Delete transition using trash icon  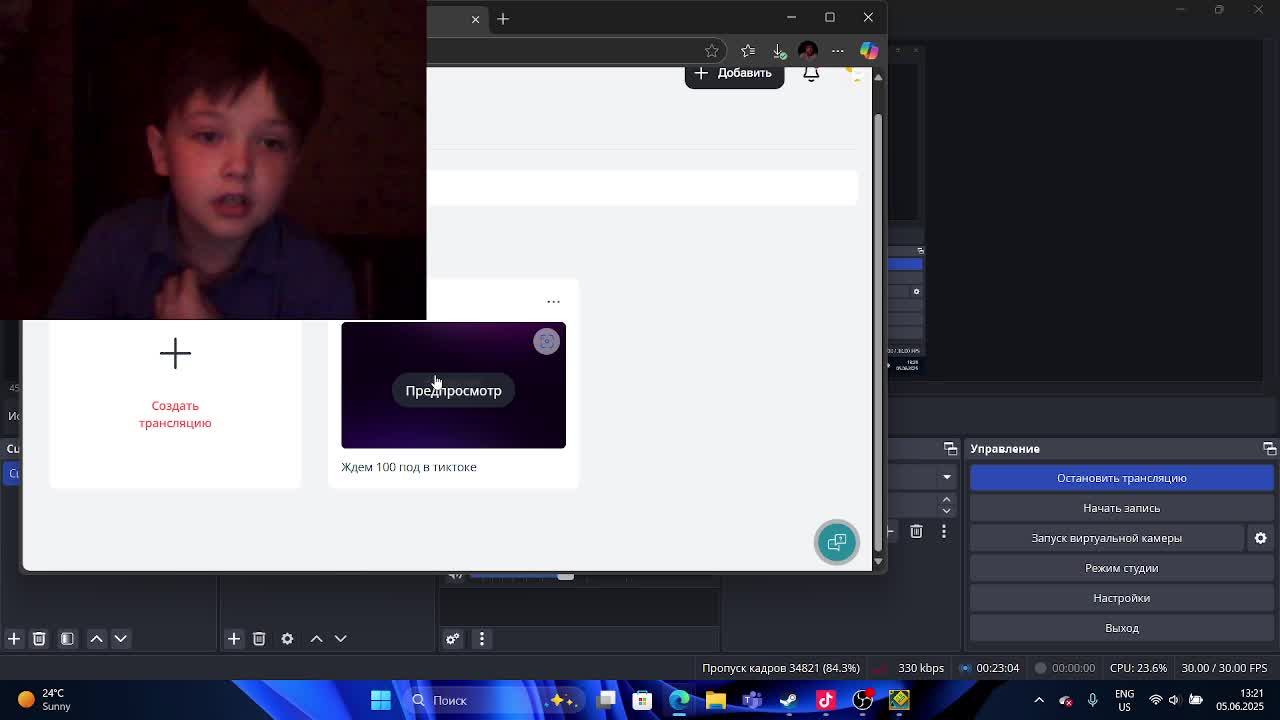pyautogui.click(x=916, y=532)
